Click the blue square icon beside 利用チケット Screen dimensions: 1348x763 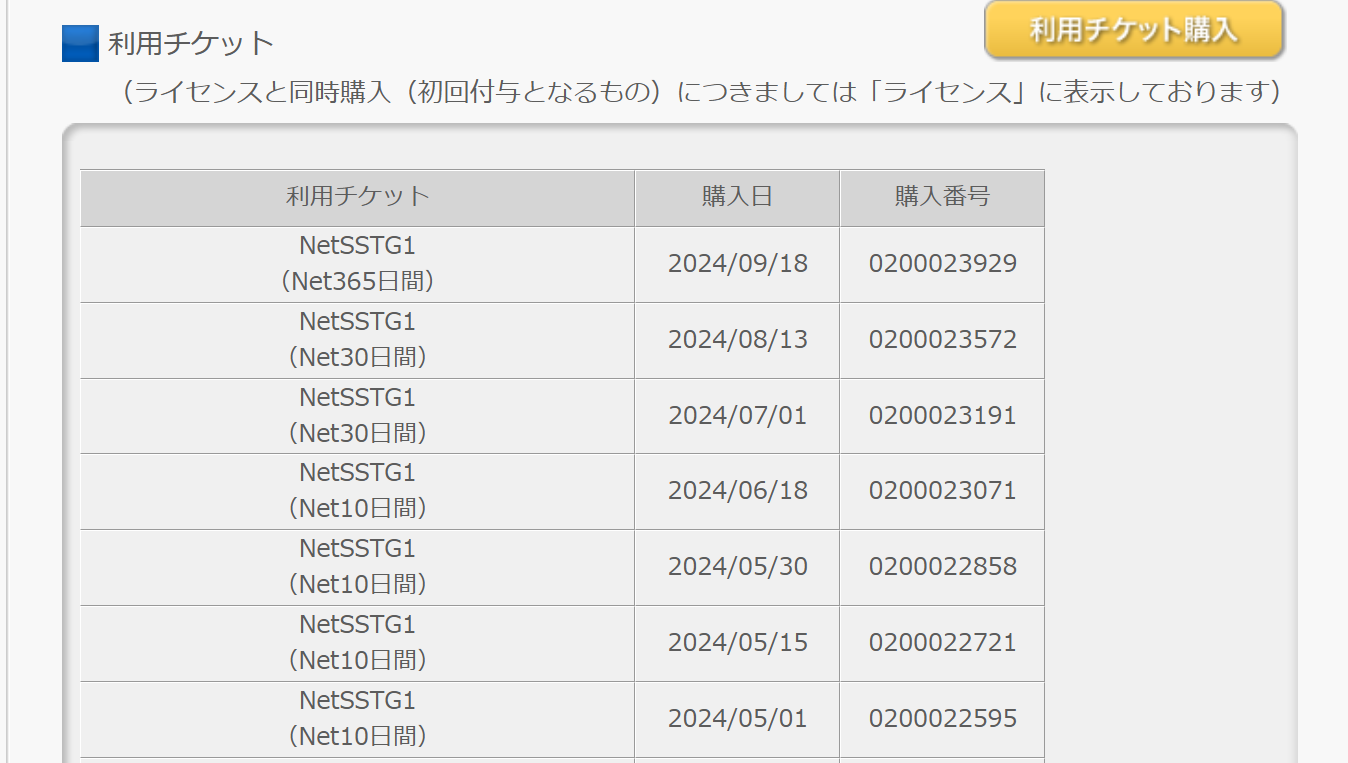80,44
